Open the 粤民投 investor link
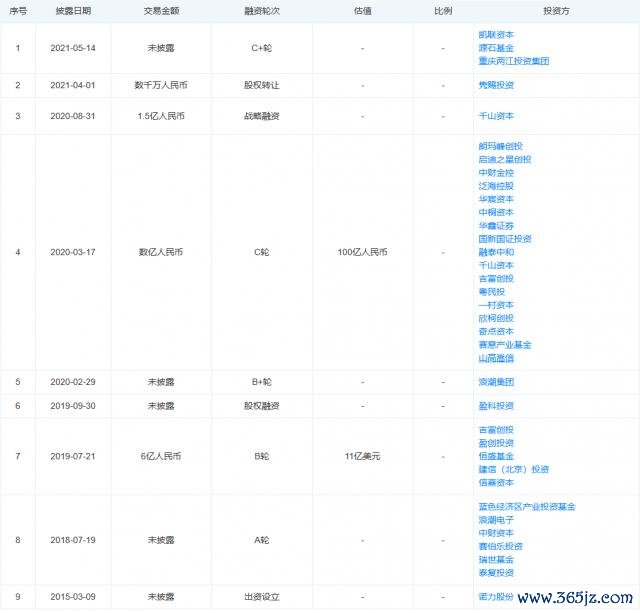This screenshot has height=613, width=640. (491, 291)
